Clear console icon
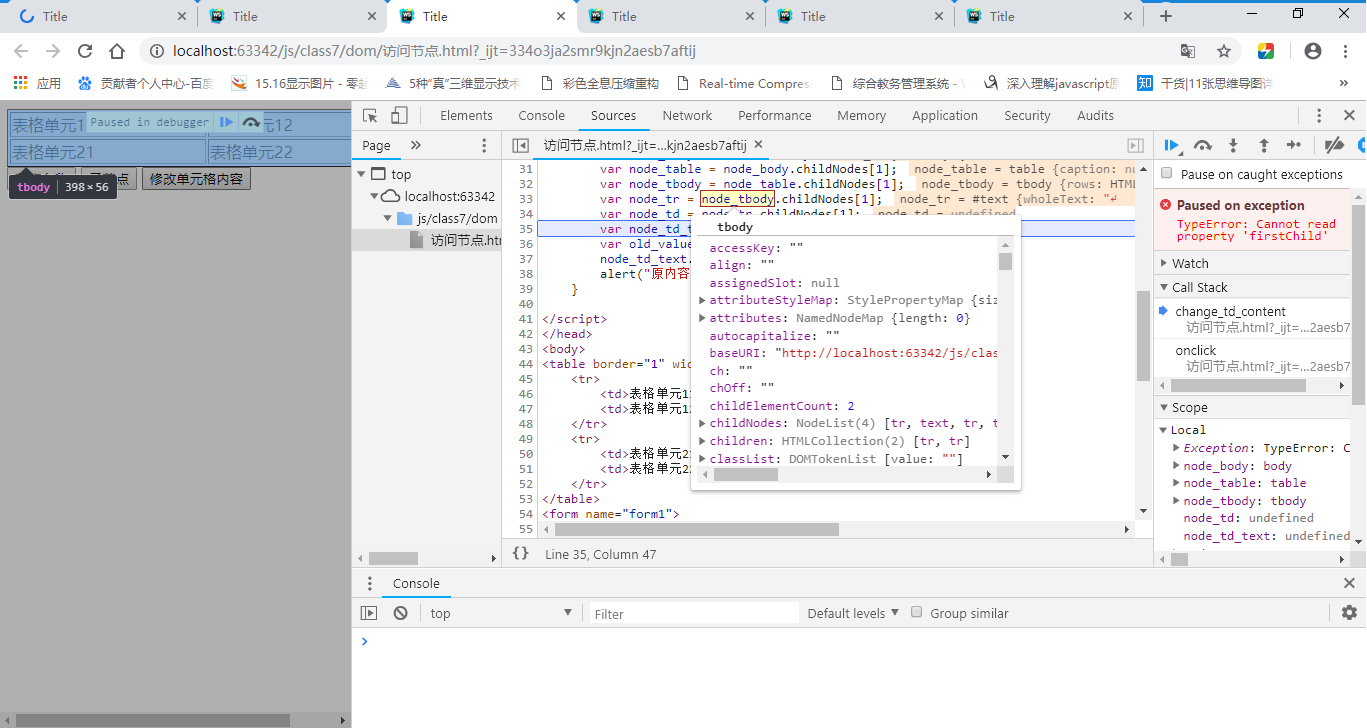 coord(400,613)
